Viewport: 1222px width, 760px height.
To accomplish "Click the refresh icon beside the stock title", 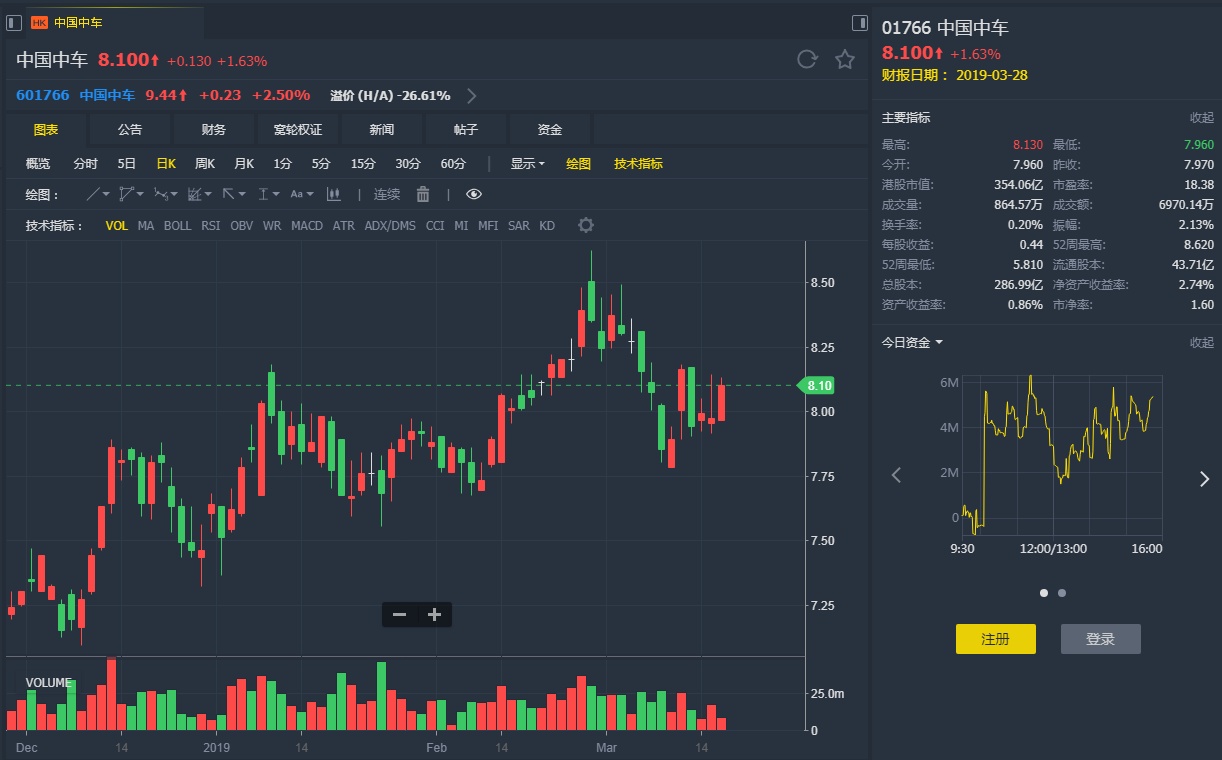I will point(807,60).
